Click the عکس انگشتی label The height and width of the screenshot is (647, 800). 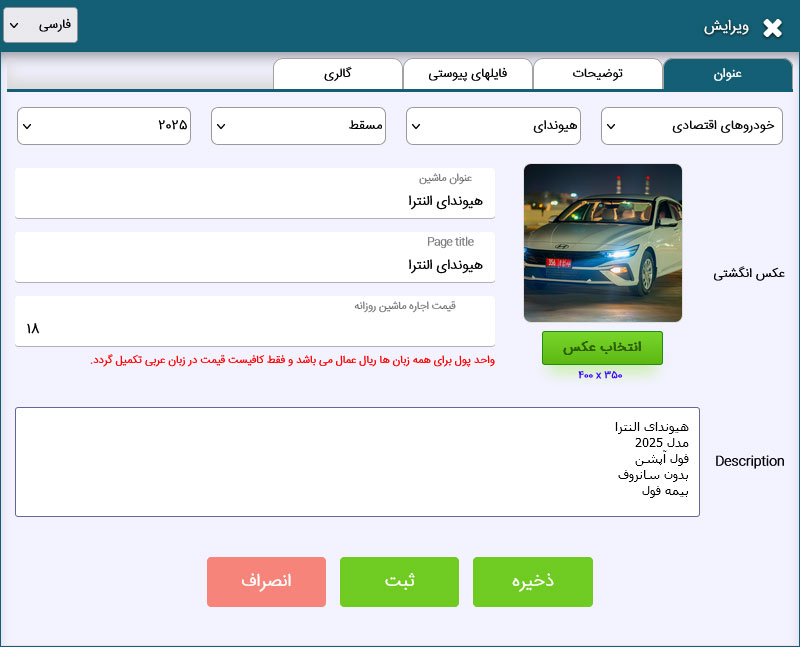pyautogui.click(x=749, y=274)
